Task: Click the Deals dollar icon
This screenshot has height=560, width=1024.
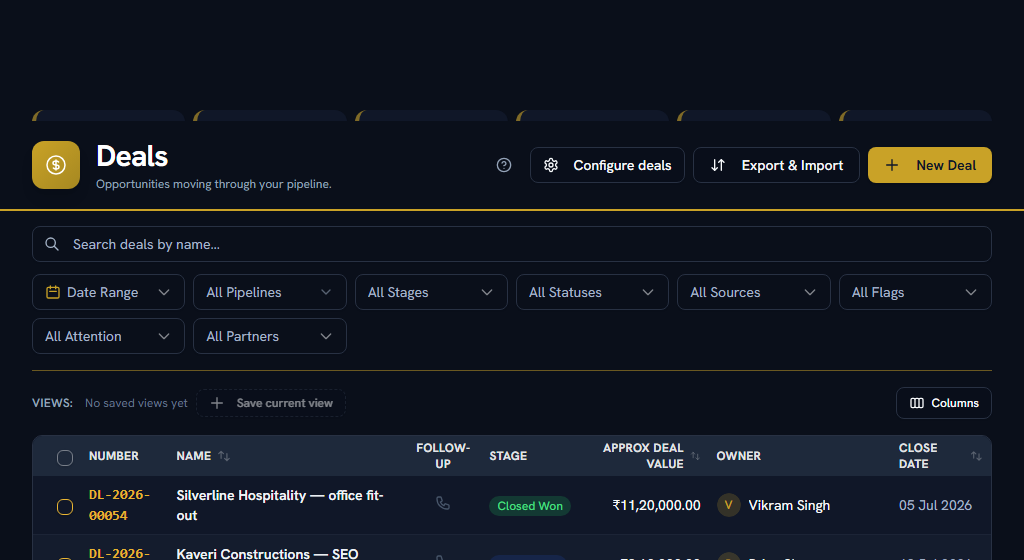Action: click(56, 165)
